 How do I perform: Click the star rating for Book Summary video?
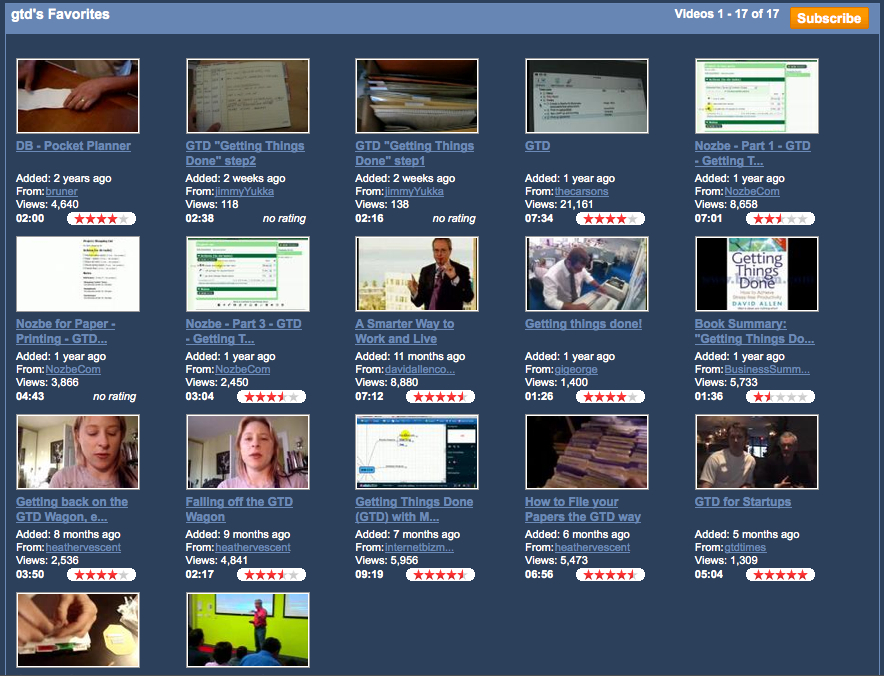pos(780,397)
